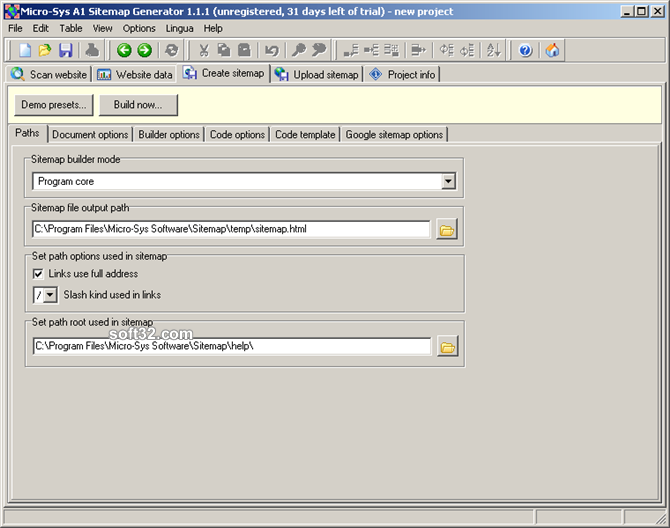The width and height of the screenshot is (670, 528).
Task: Click the print icon in the toolbar
Action: [x=92, y=50]
